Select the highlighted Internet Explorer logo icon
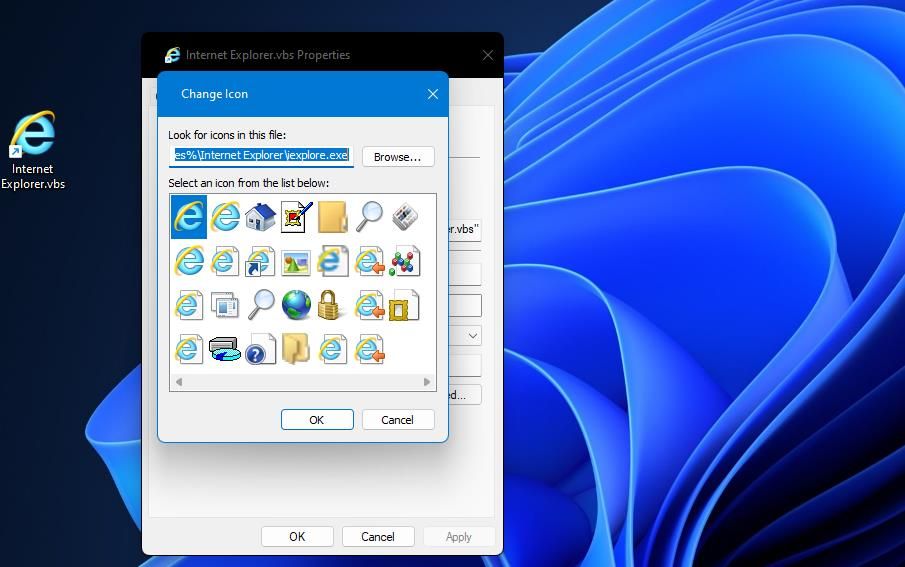 [x=189, y=217]
